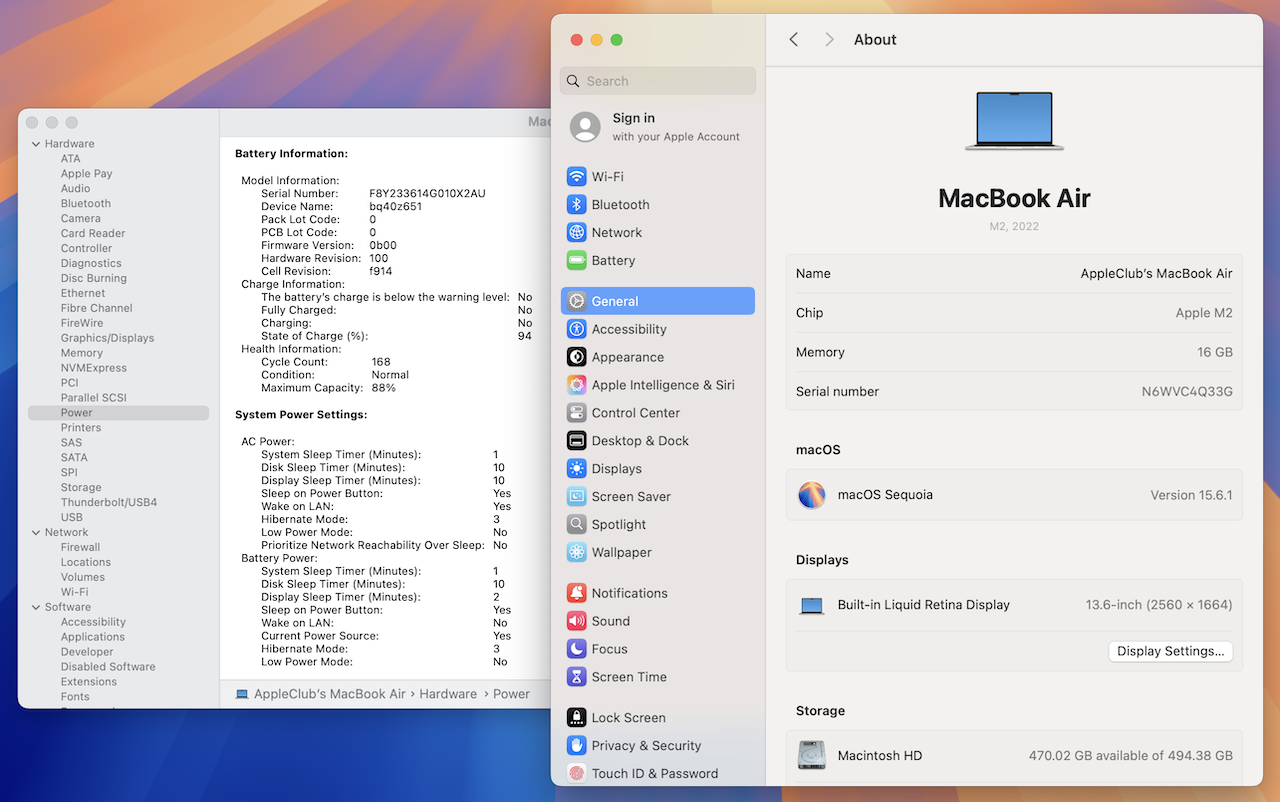The height and width of the screenshot is (802, 1280).
Task: Click the Bluetooth icon in Settings sidebar
Action: pyautogui.click(x=576, y=205)
